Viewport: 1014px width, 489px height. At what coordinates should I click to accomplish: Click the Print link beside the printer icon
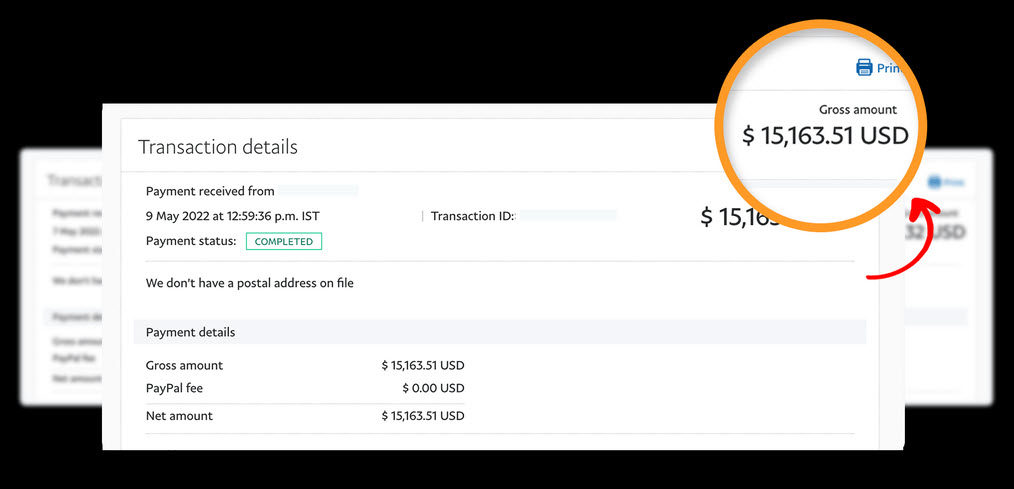(890, 68)
